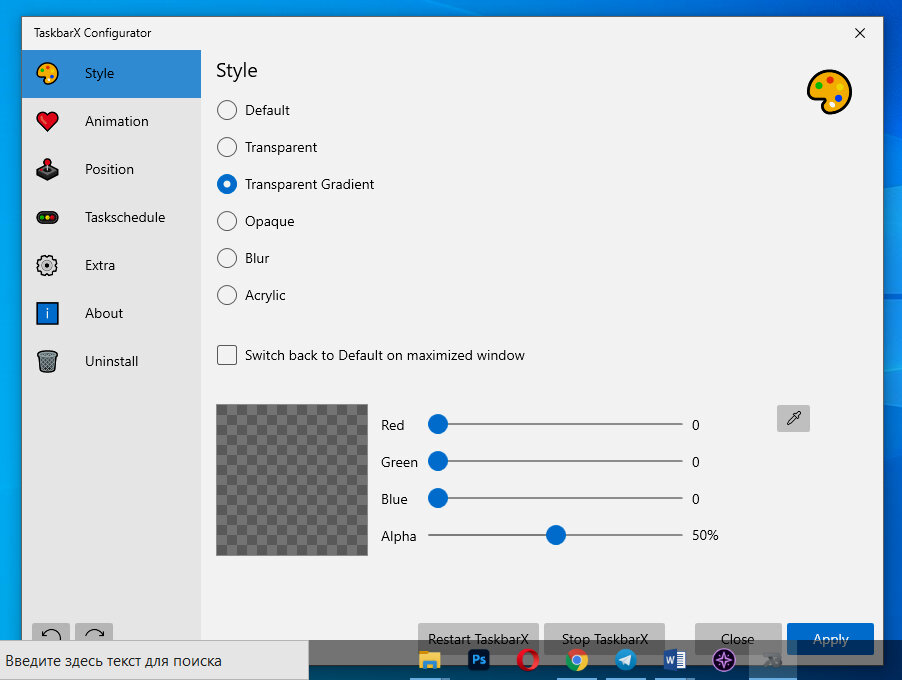Viewport: 902px width, 680px height.
Task: Show the About section
Action: [x=112, y=314]
